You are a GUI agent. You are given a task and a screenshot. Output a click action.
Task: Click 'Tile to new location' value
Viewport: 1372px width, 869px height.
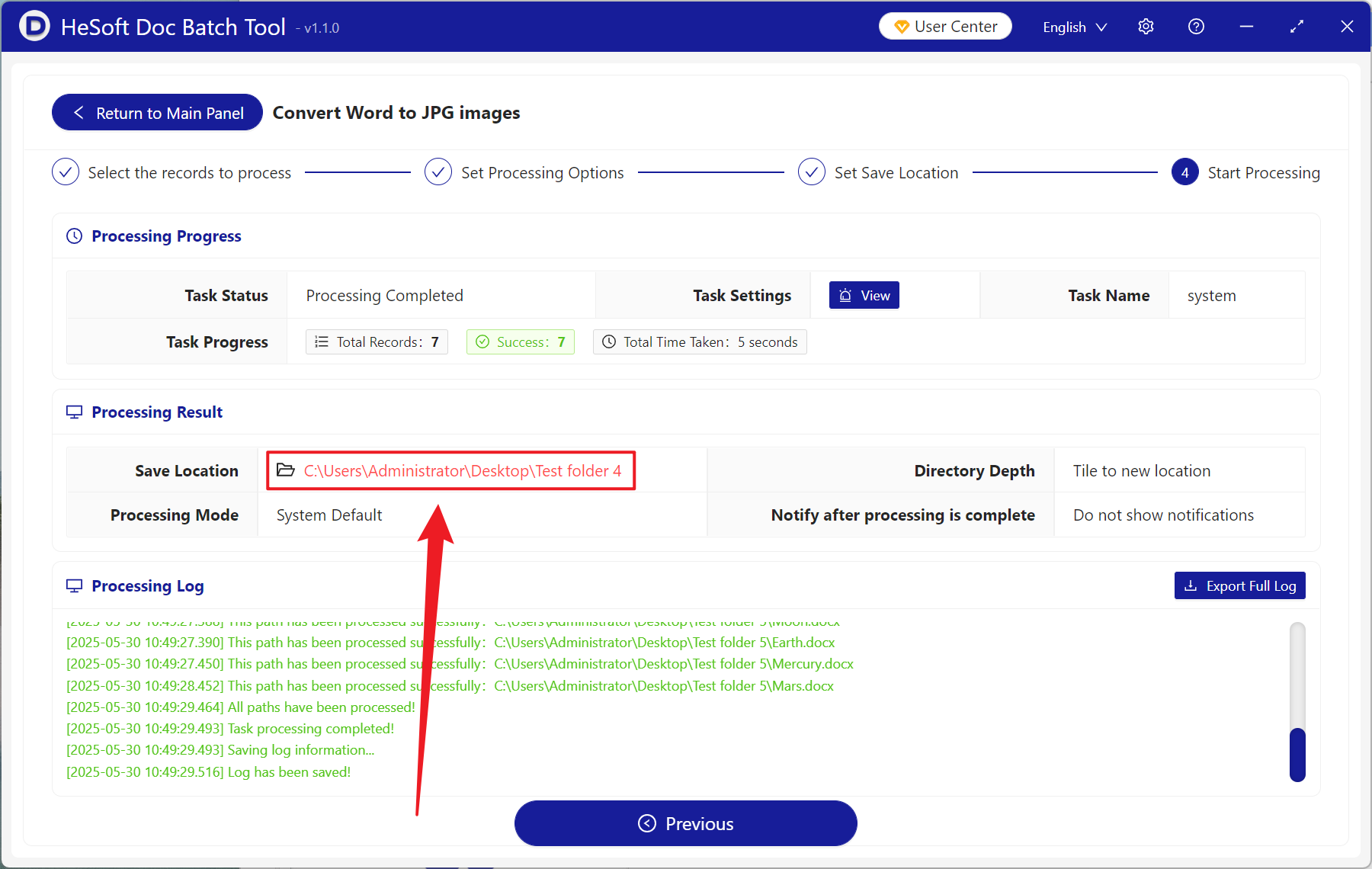pos(1142,471)
